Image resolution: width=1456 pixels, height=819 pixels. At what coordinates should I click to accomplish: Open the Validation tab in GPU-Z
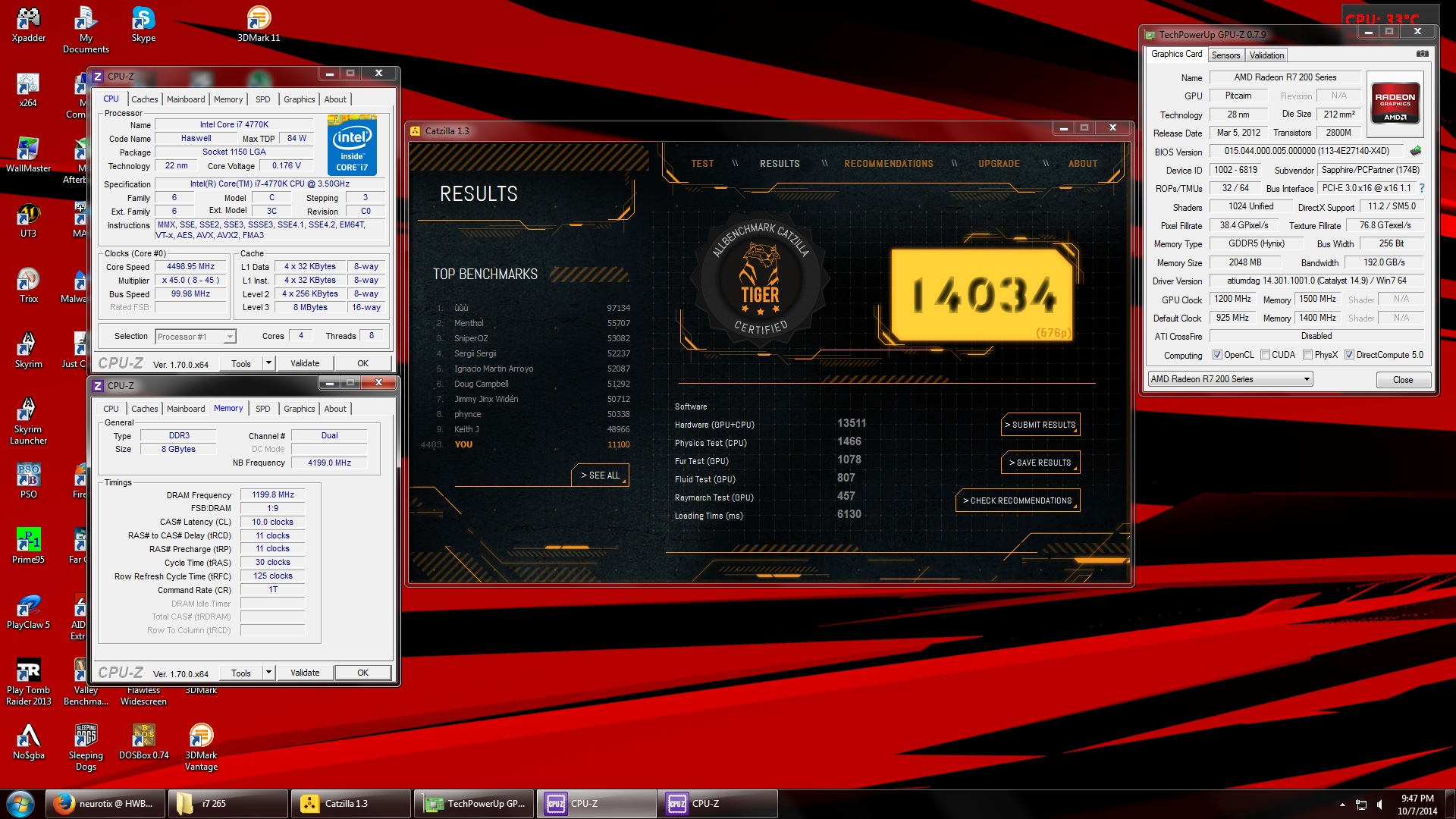pyautogui.click(x=1266, y=55)
